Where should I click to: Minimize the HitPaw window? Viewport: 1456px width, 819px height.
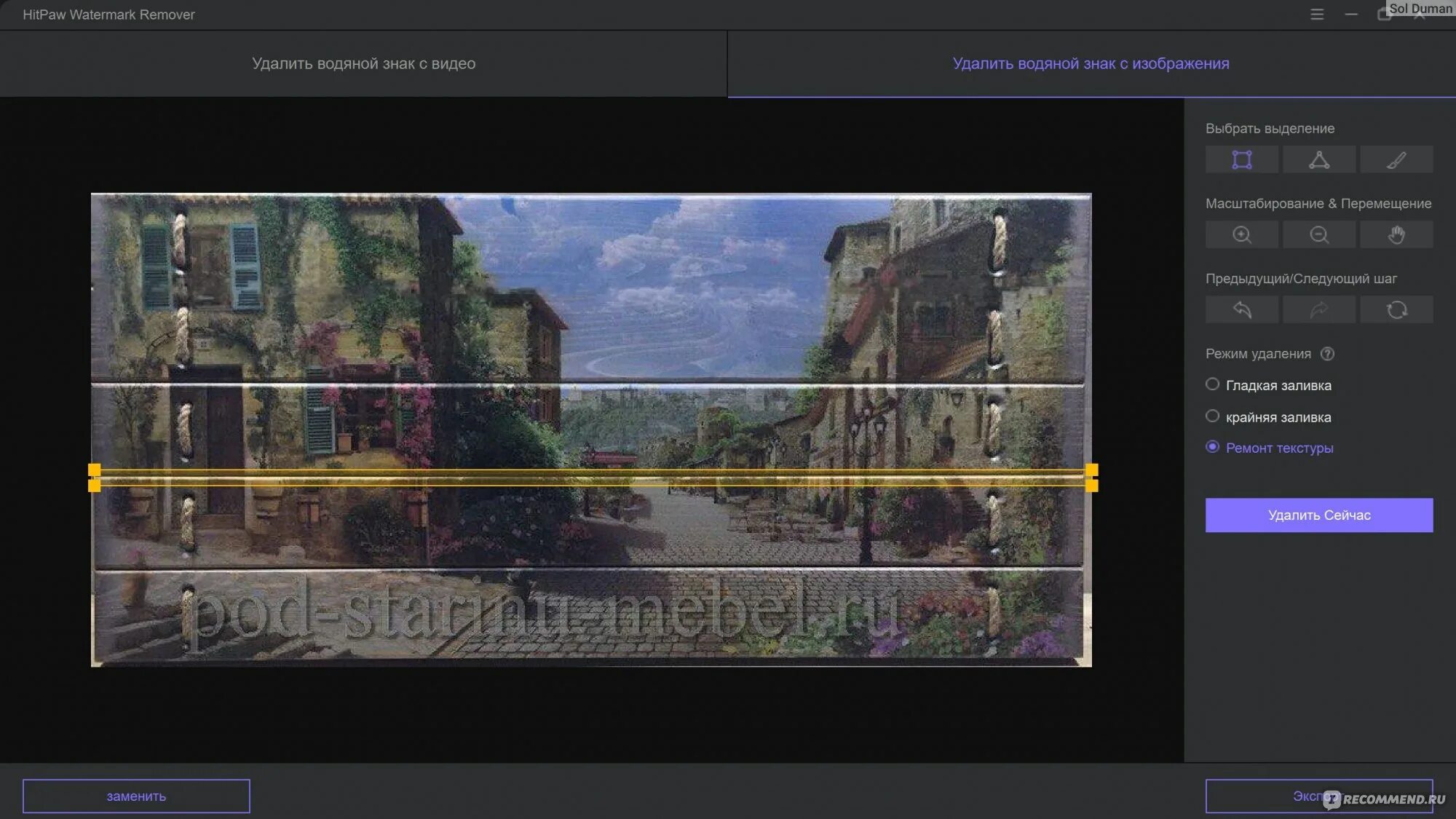[x=1351, y=15]
